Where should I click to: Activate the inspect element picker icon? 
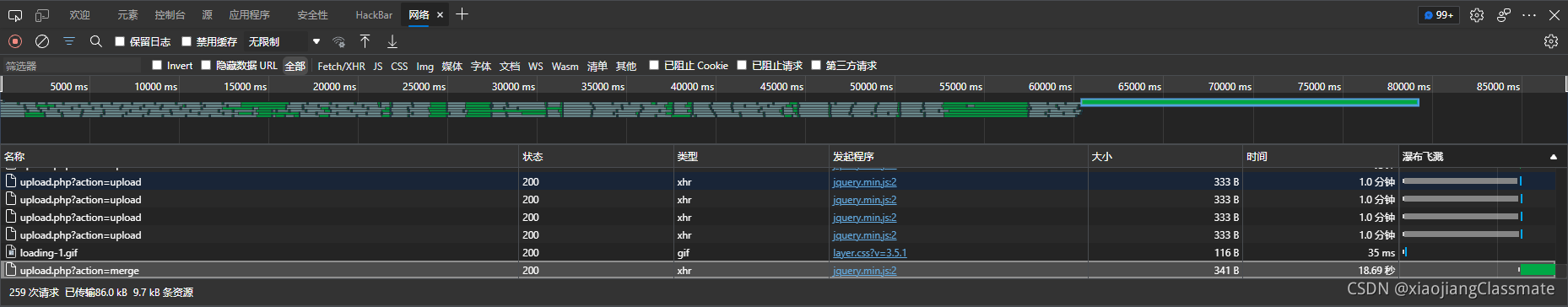[x=15, y=15]
